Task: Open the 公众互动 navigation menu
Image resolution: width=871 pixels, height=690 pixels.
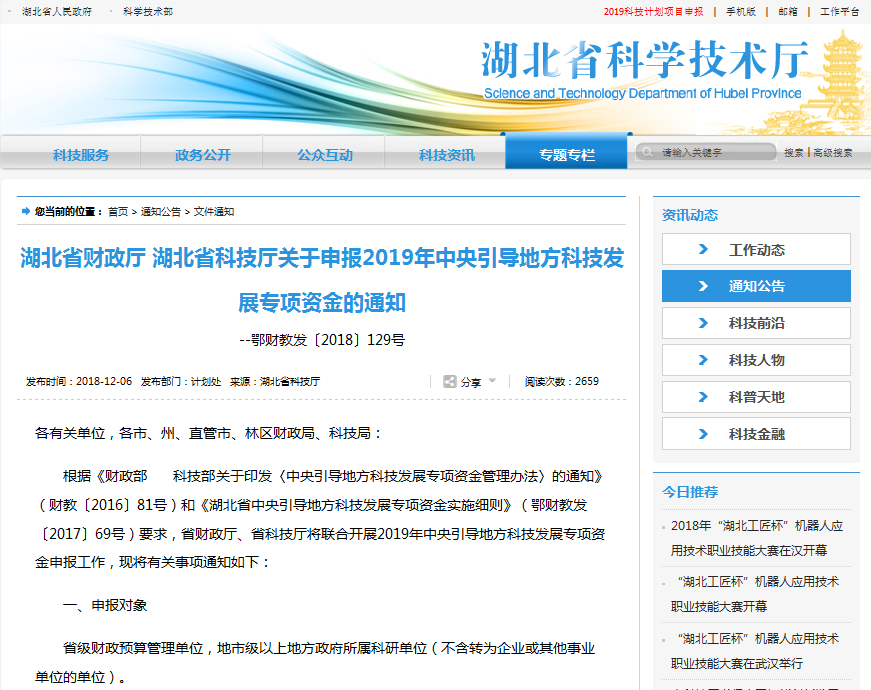Action: 325,155
